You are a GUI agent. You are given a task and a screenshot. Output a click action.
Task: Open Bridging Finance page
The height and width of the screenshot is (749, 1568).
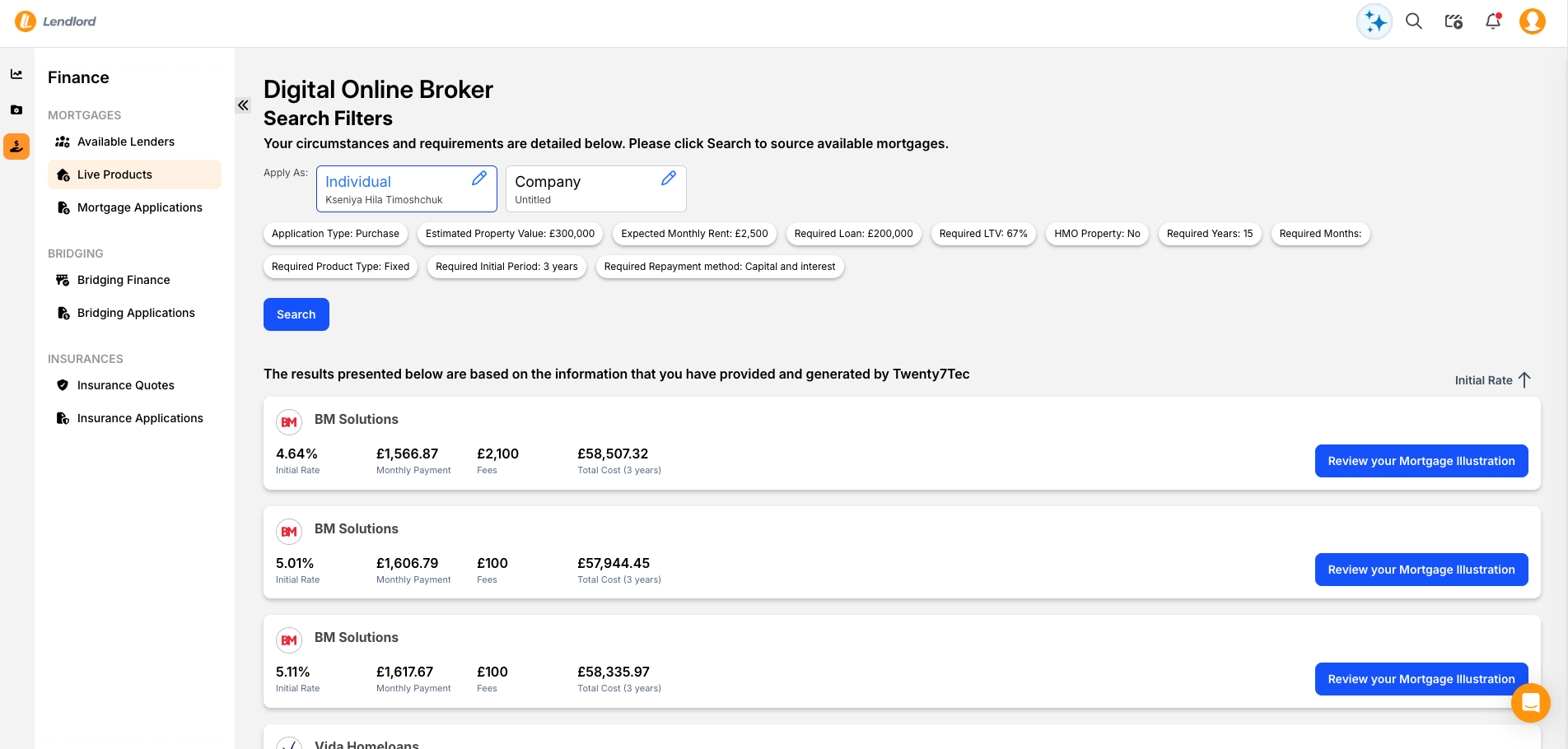pyautogui.click(x=124, y=280)
